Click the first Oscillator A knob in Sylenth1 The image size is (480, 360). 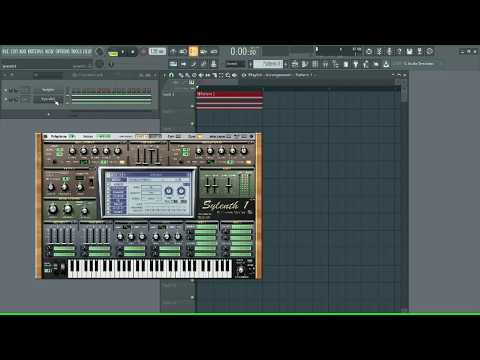coord(72,151)
